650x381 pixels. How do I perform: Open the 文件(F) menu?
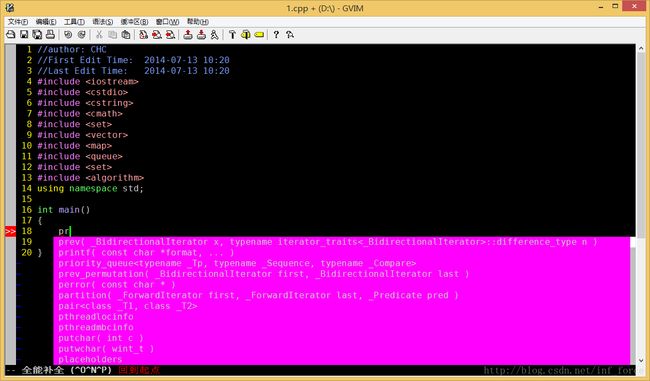click(18, 22)
